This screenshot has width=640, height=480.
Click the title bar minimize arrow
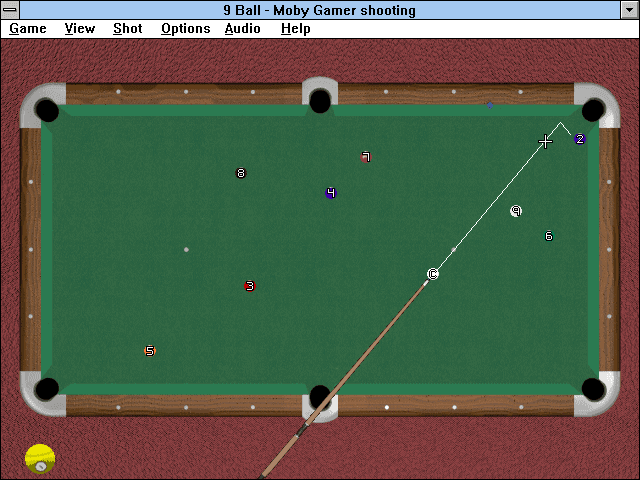(x=629, y=10)
